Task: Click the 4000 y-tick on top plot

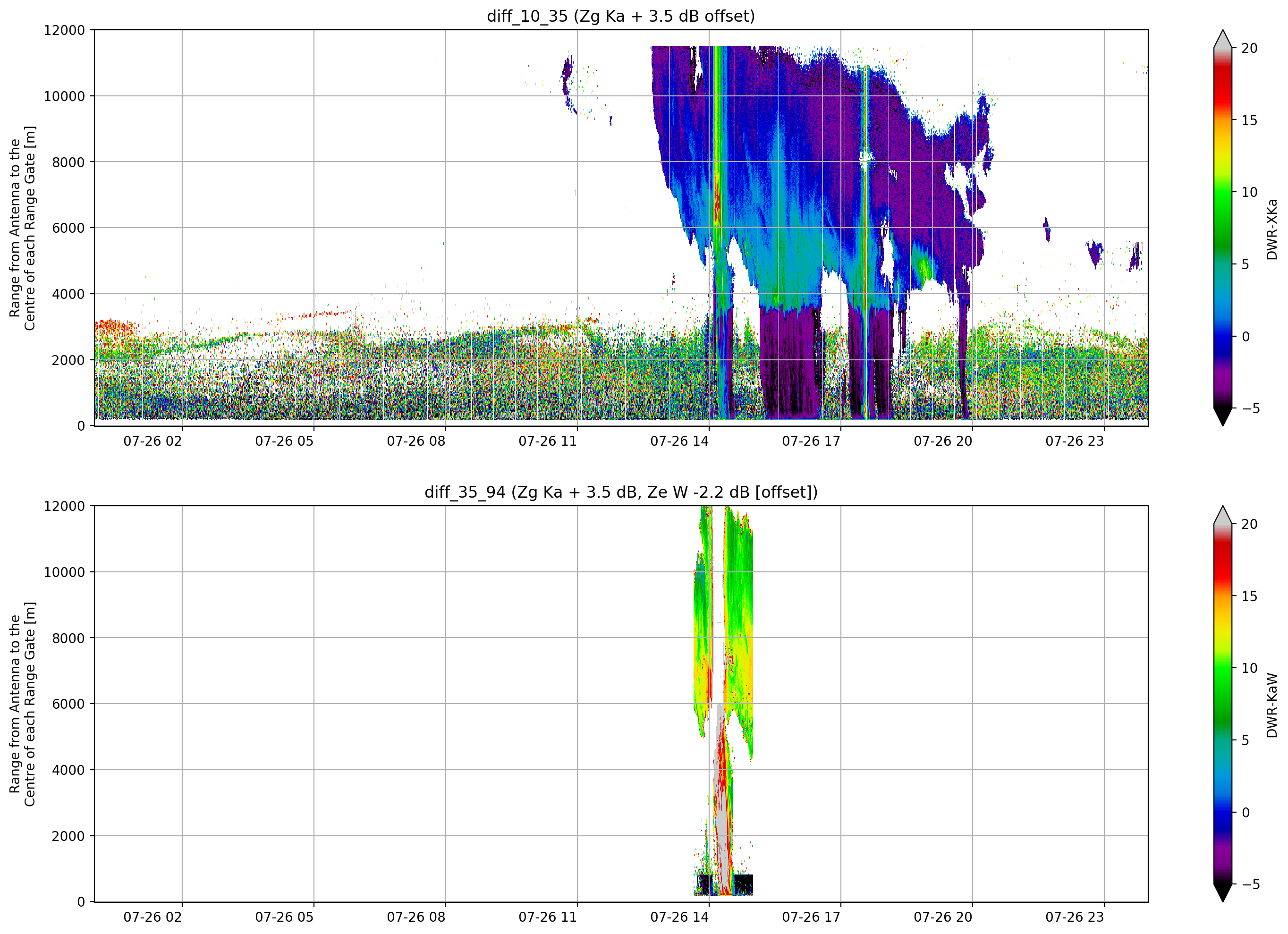Action: point(68,294)
